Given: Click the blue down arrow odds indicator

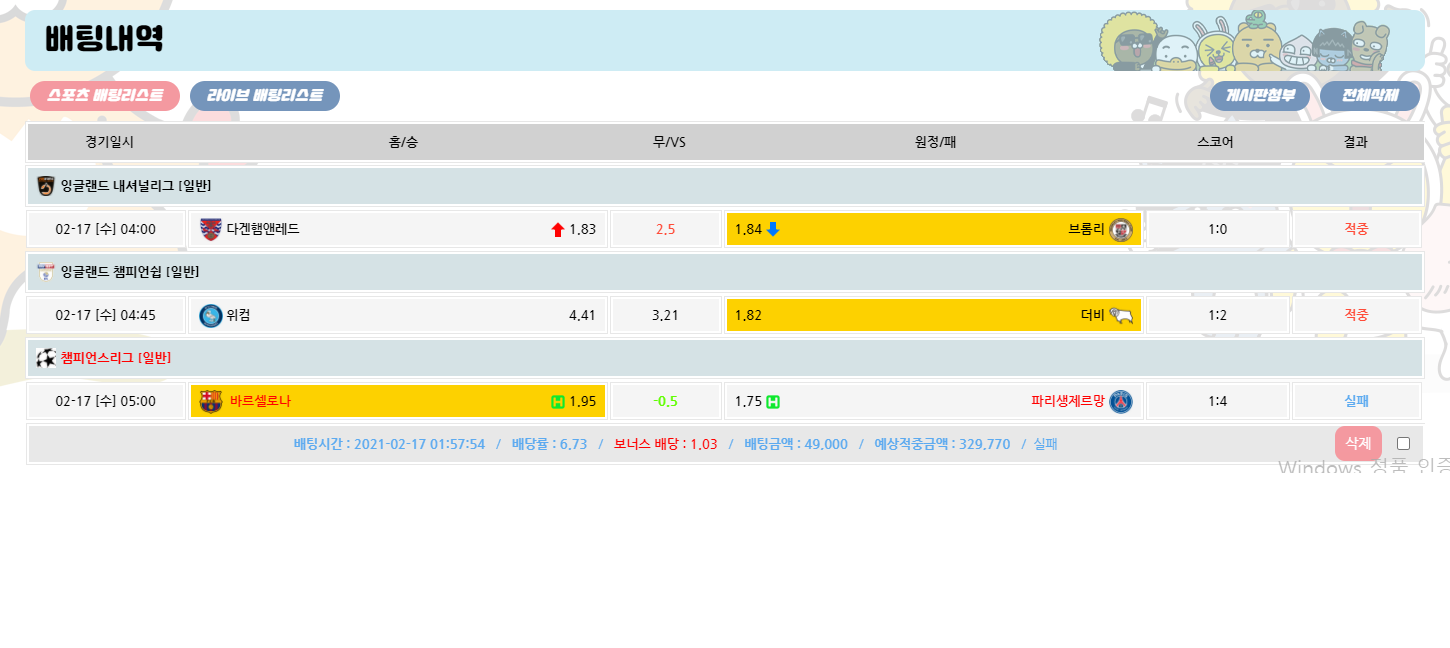Looking at the screenshot, I should click(773, 229).
